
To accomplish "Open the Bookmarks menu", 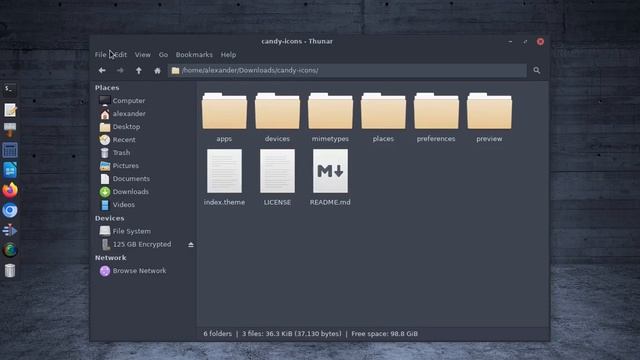I will pyautogui.click(x=194, y=55).
